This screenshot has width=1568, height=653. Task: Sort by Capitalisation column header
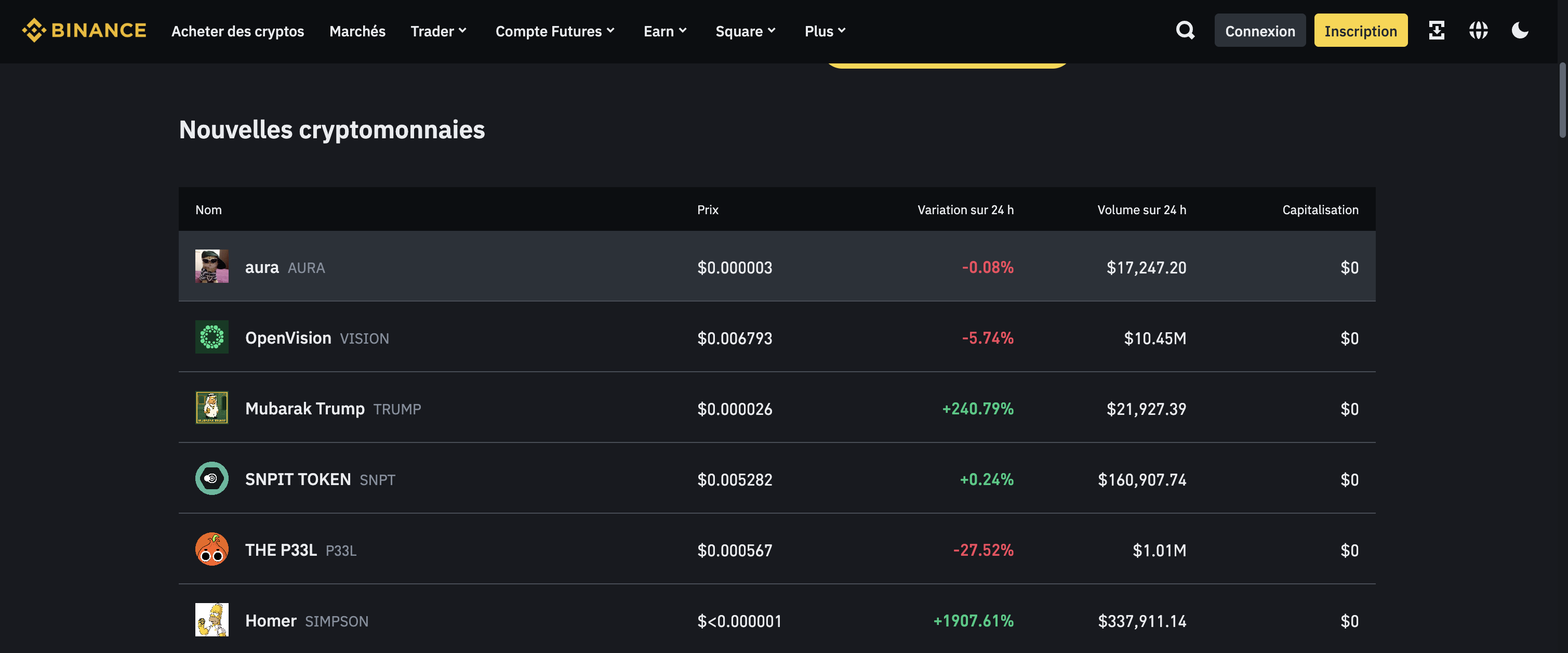[x=1320, y=210]
